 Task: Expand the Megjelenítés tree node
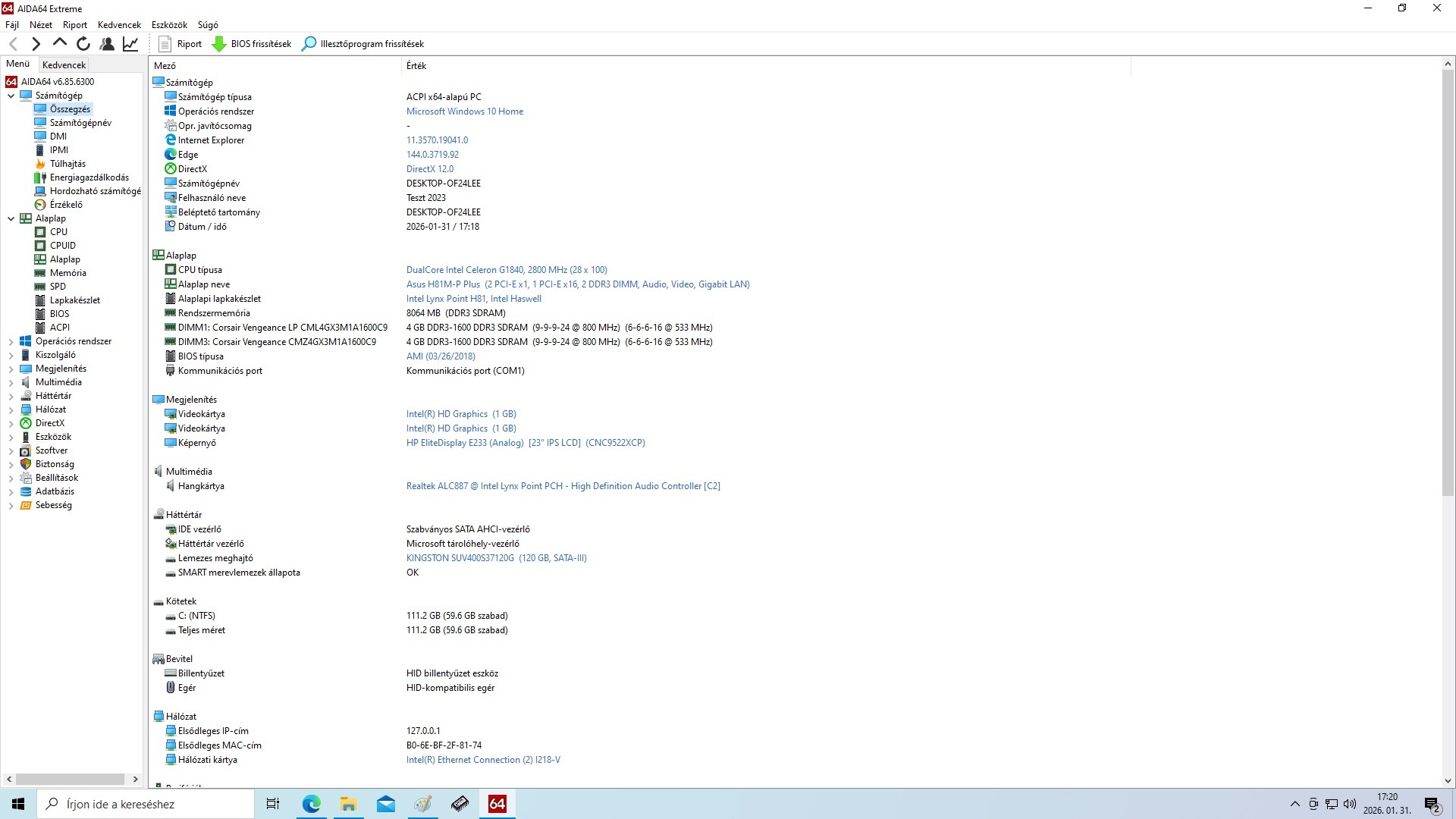click(x=11, y=369)
